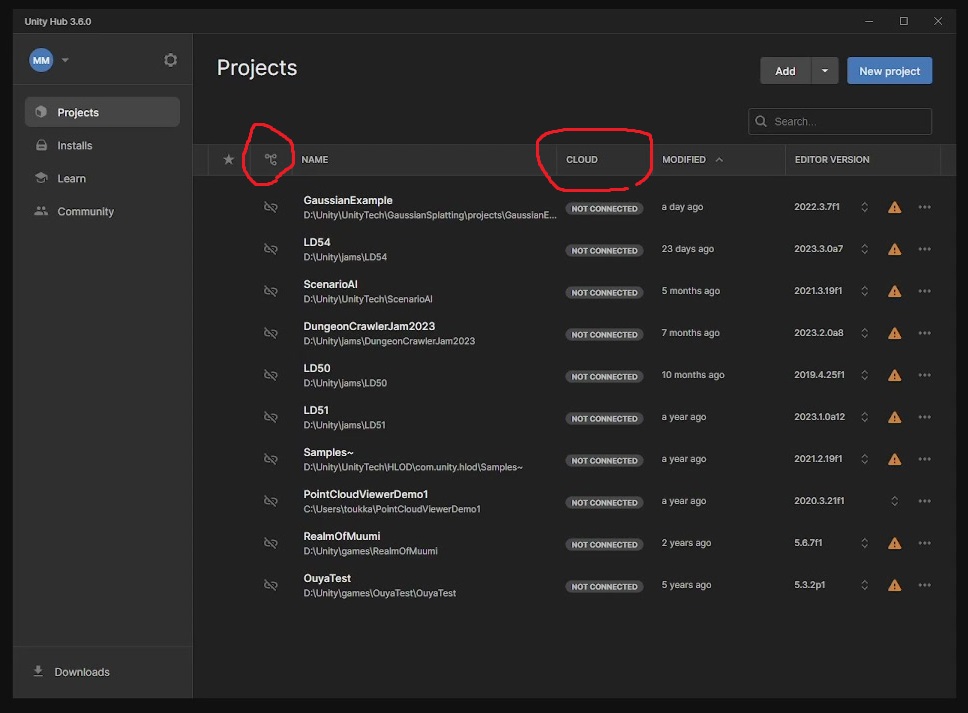The image size is (968, 713).
Task: Open the settings gear in sidebar
Action: click(170, 60)
